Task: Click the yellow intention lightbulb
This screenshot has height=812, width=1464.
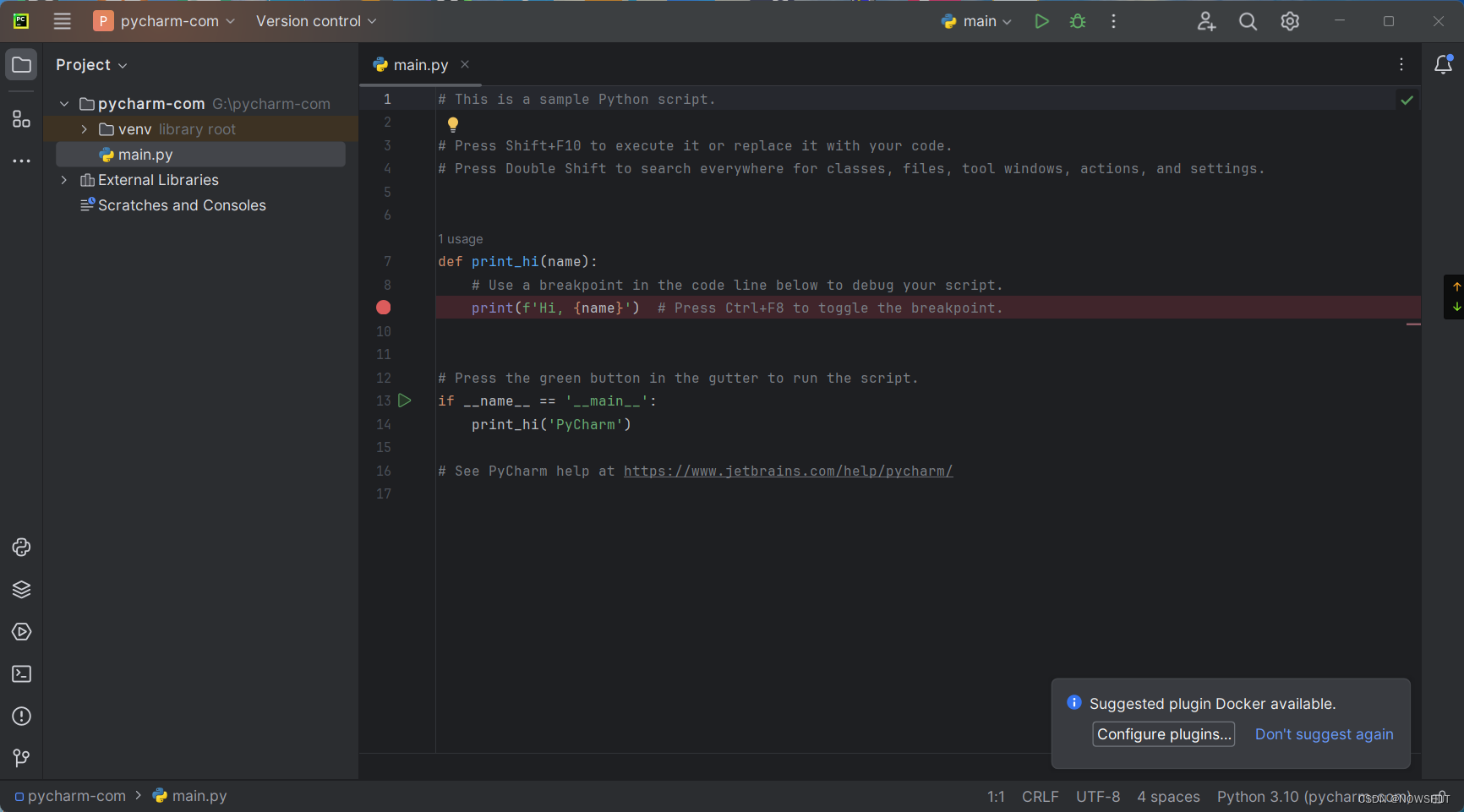Action: (453, 124)
